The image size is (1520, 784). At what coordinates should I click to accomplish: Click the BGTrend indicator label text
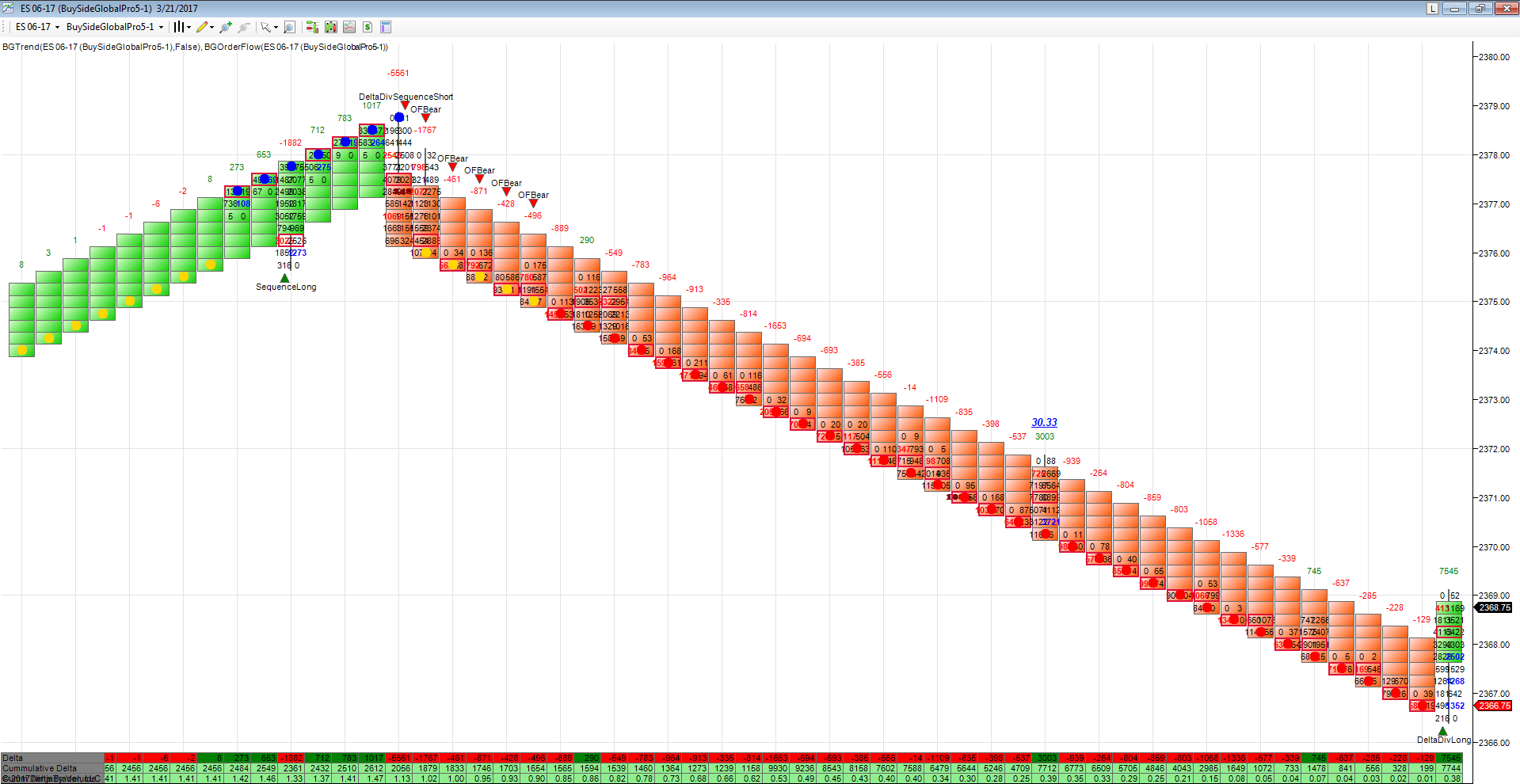tap(101, 47)
